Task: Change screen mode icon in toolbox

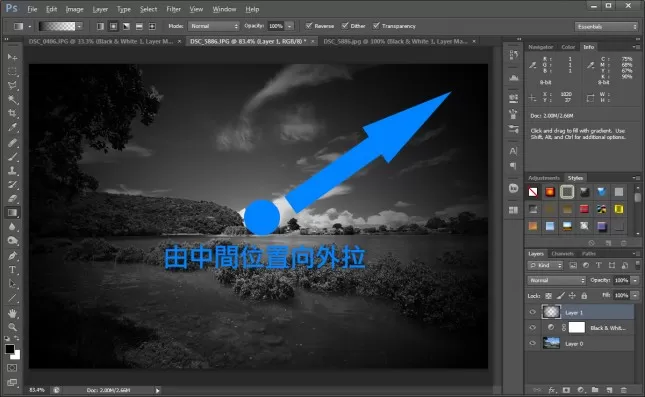Action: click(12, 383)
